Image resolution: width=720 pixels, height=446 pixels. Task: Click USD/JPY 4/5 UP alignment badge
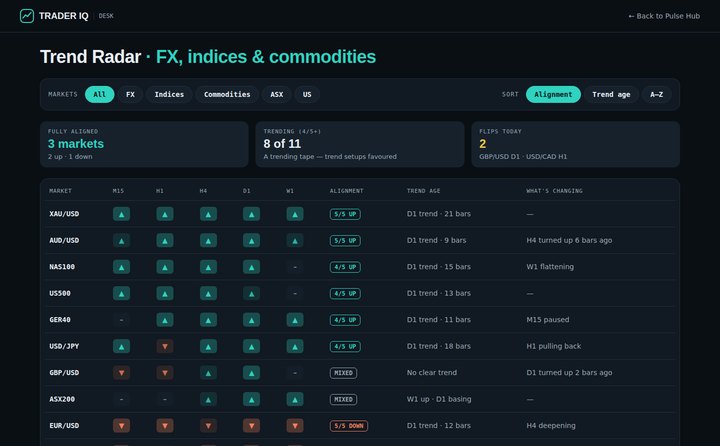(x=345, y=346)
